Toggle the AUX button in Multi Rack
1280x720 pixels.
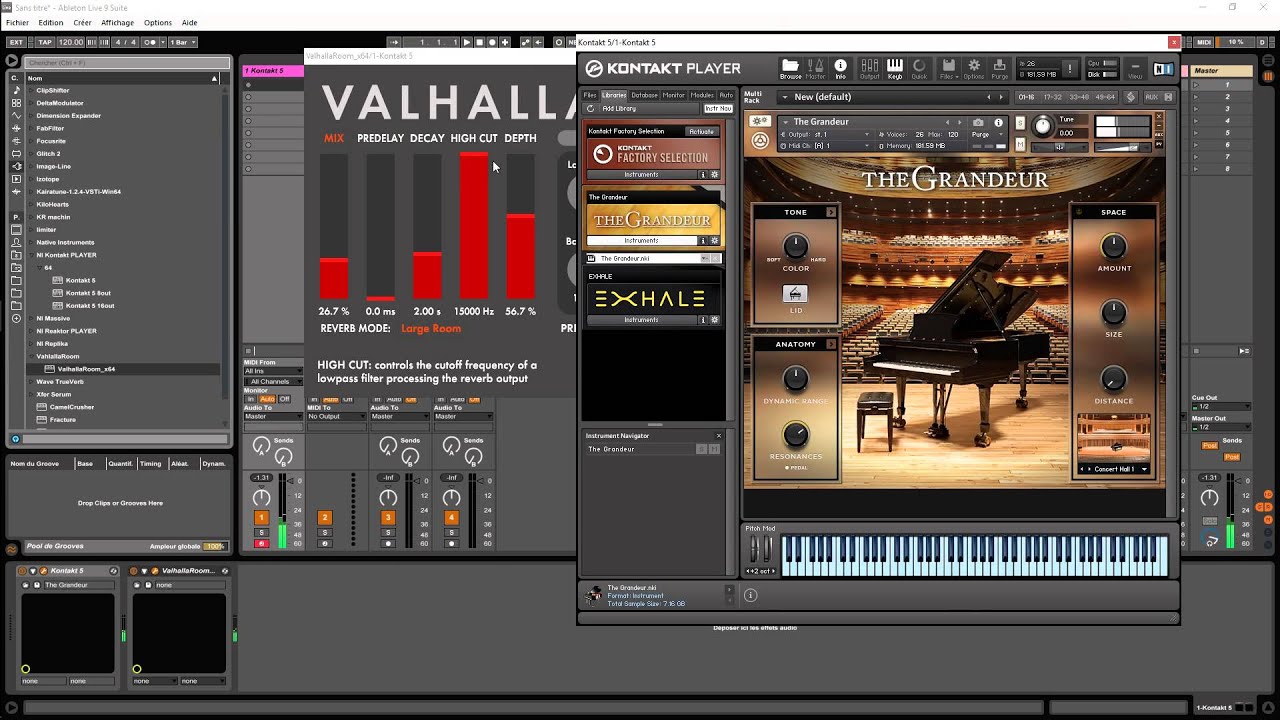(x=1151, y=97)
